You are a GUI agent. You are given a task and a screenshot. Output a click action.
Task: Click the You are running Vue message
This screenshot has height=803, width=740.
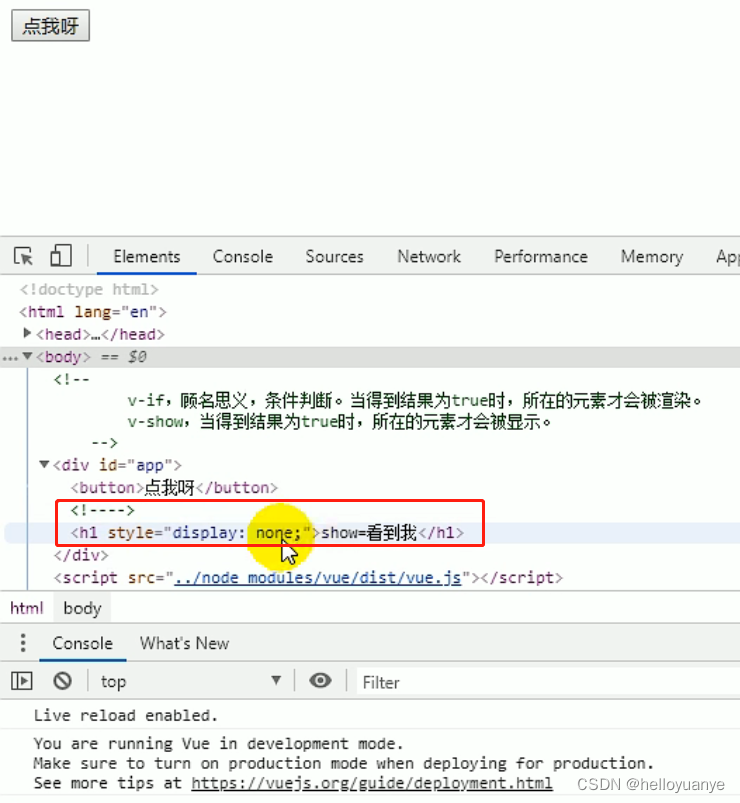219,743
